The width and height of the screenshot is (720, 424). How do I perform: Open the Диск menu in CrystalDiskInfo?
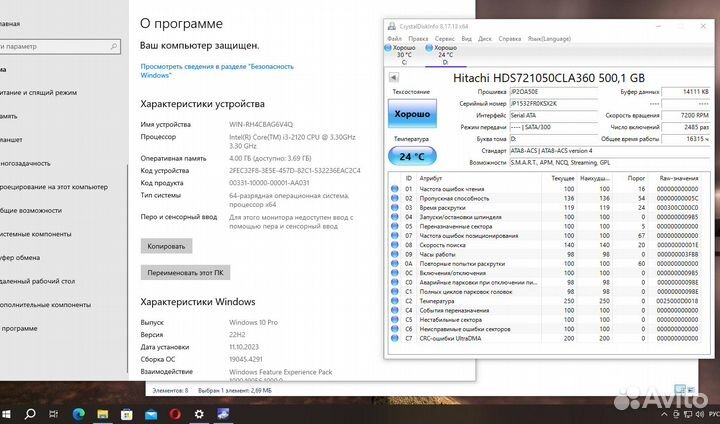coord(484,39)
